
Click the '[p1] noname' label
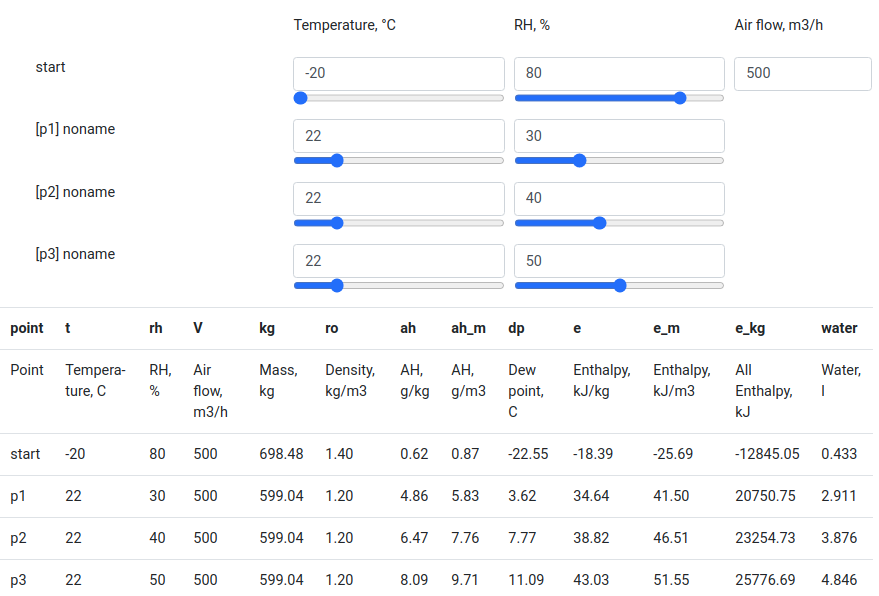pos(75,129)
